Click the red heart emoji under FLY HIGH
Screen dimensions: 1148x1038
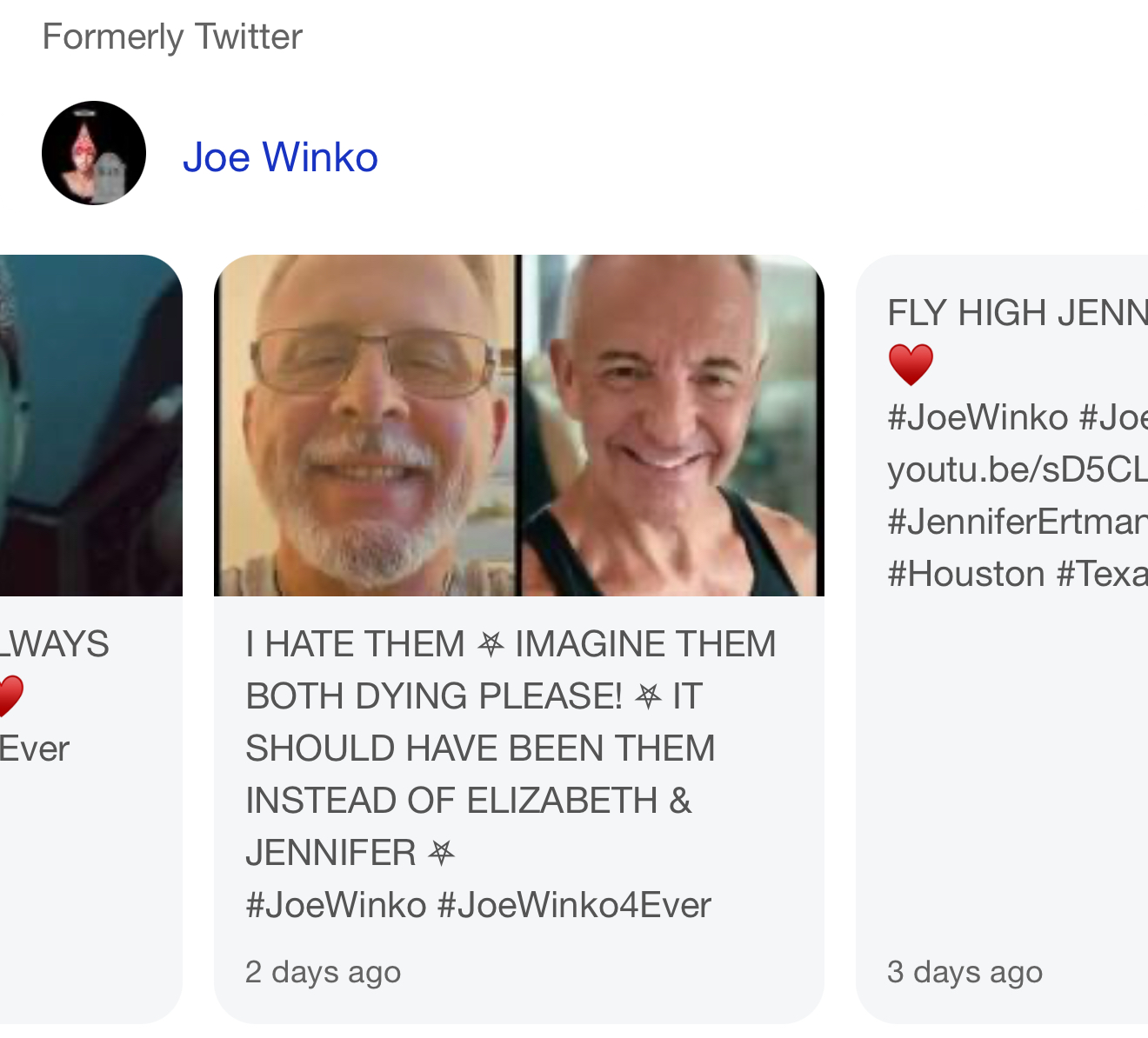pos(911,364)
